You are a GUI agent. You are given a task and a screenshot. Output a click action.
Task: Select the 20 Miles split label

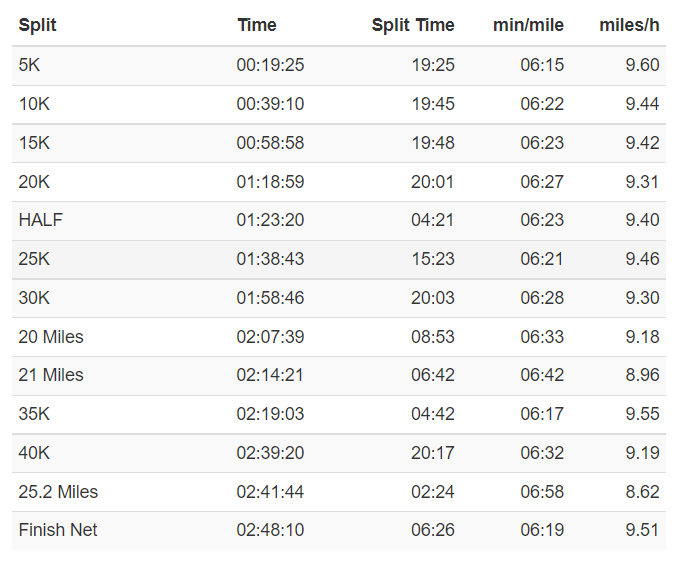coord(51,337)
